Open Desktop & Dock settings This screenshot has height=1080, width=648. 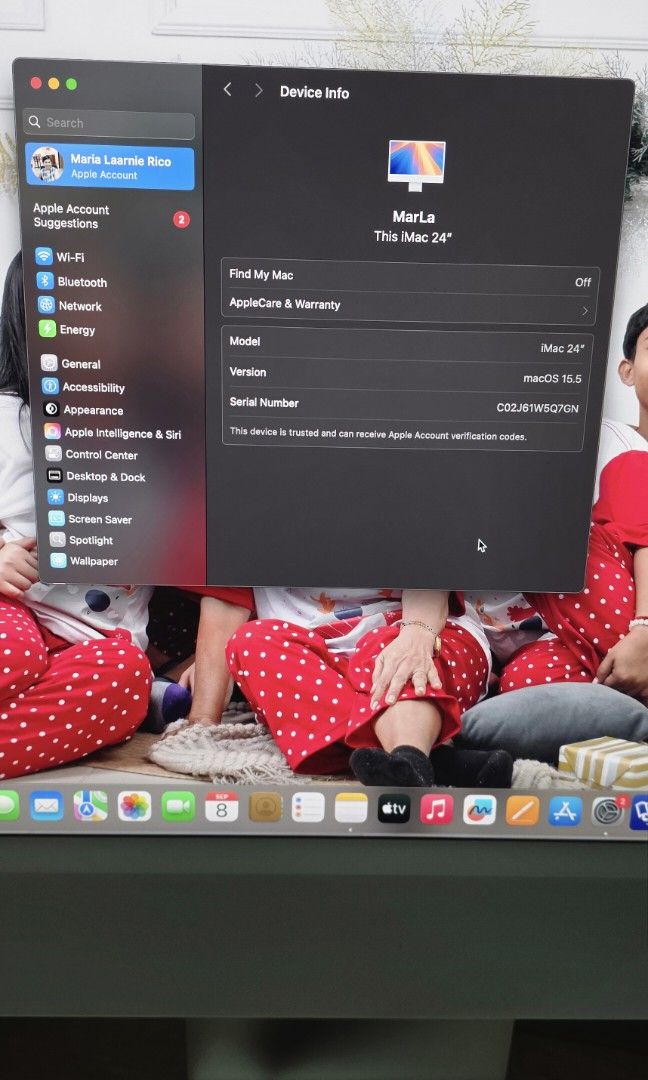(96, 476)
